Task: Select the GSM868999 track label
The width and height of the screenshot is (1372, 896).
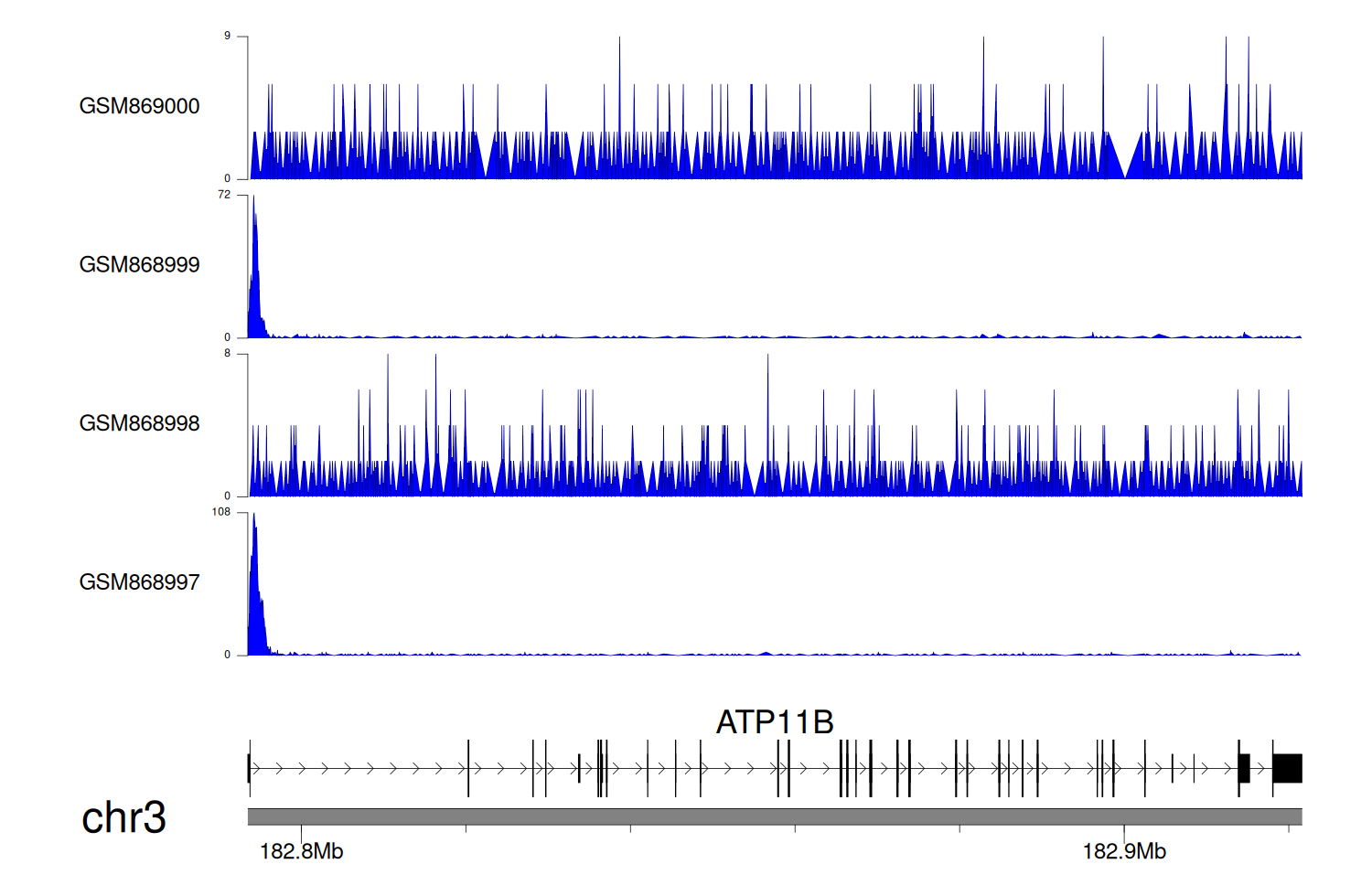Action: pyautogui.click(x=139, y=265)
